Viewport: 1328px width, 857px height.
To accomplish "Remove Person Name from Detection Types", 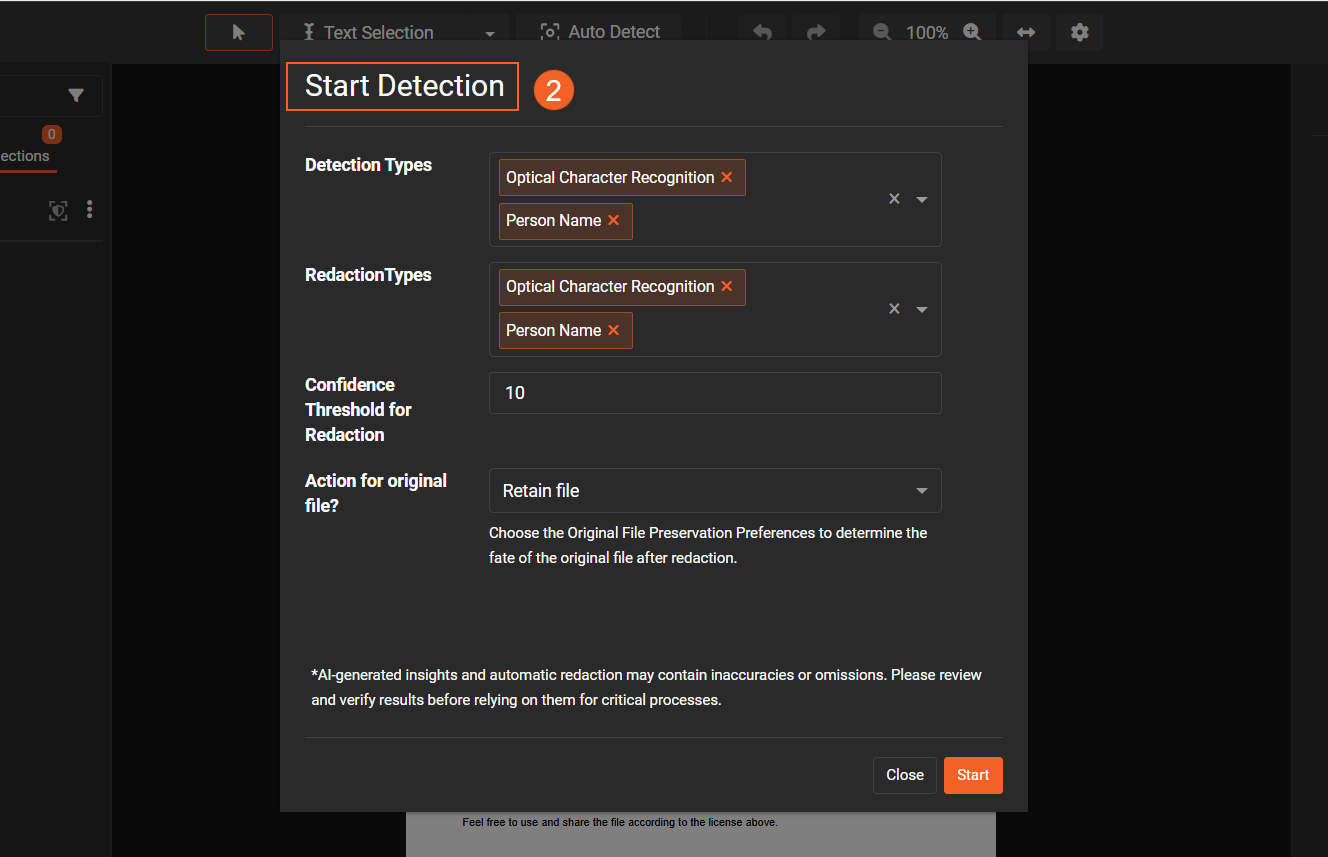I will [614, 221].
